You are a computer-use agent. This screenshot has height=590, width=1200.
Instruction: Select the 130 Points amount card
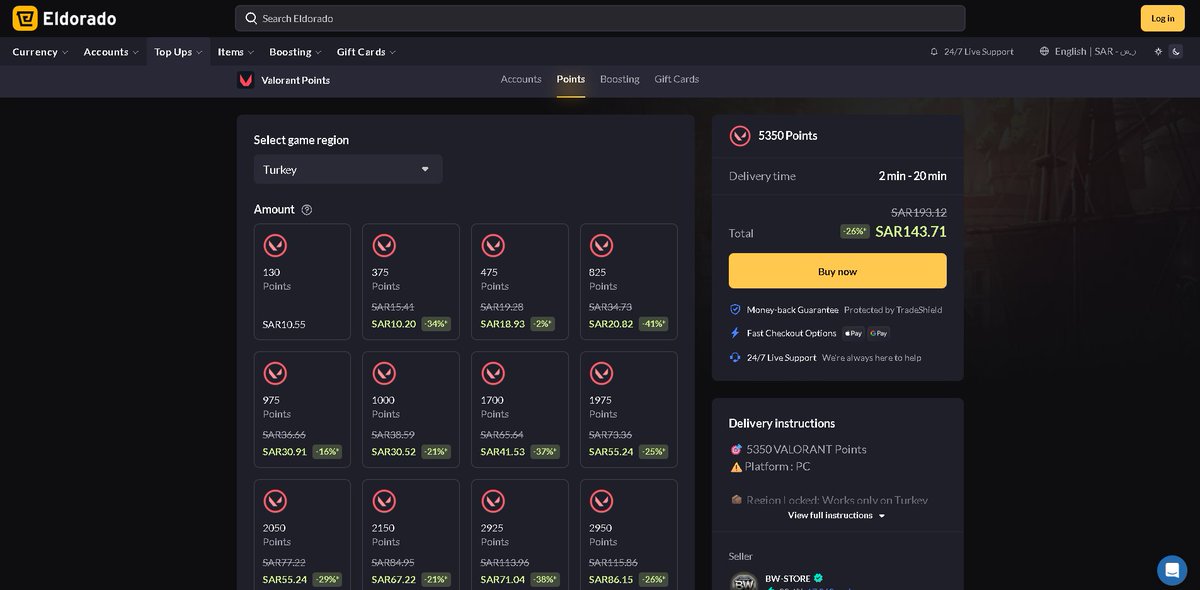coord(302,282)
